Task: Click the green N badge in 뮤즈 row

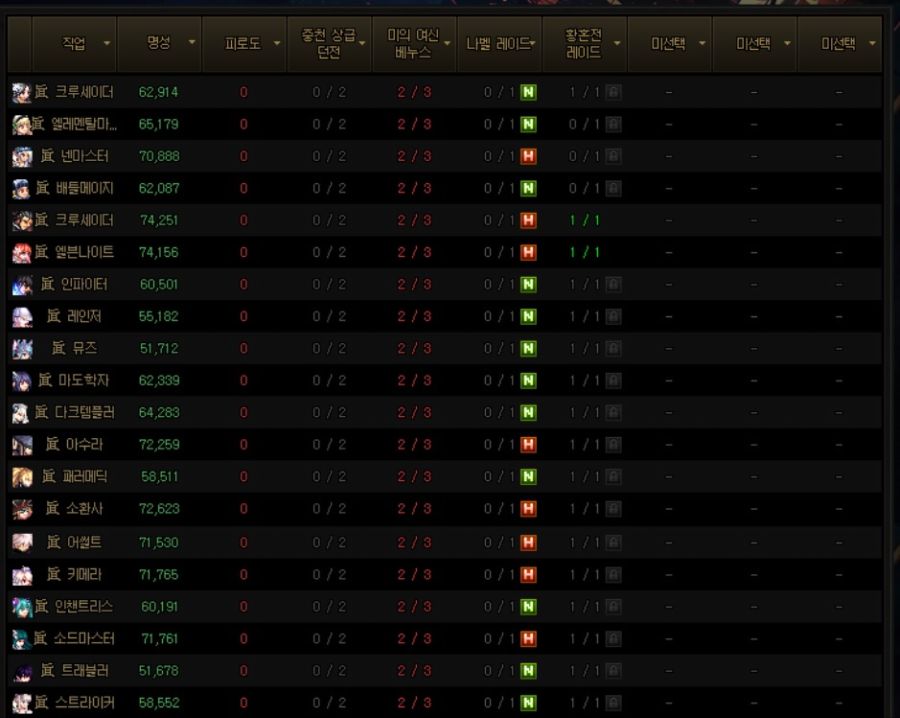Action: (528, 349)
